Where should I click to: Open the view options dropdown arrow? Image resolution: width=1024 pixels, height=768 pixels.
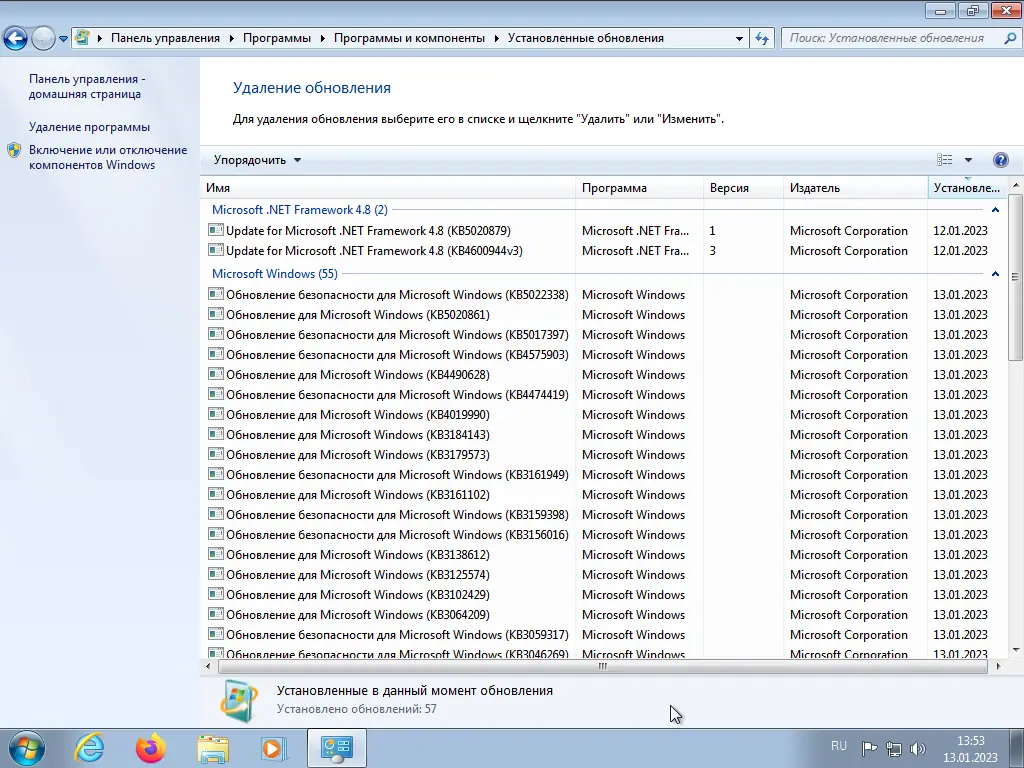click(x=968, y=160)
